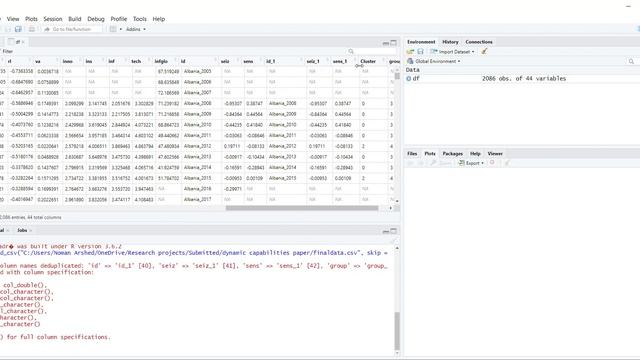Click the Zoom plot button
The height and width of the screenshot is (360, 640).
point(441,163)
